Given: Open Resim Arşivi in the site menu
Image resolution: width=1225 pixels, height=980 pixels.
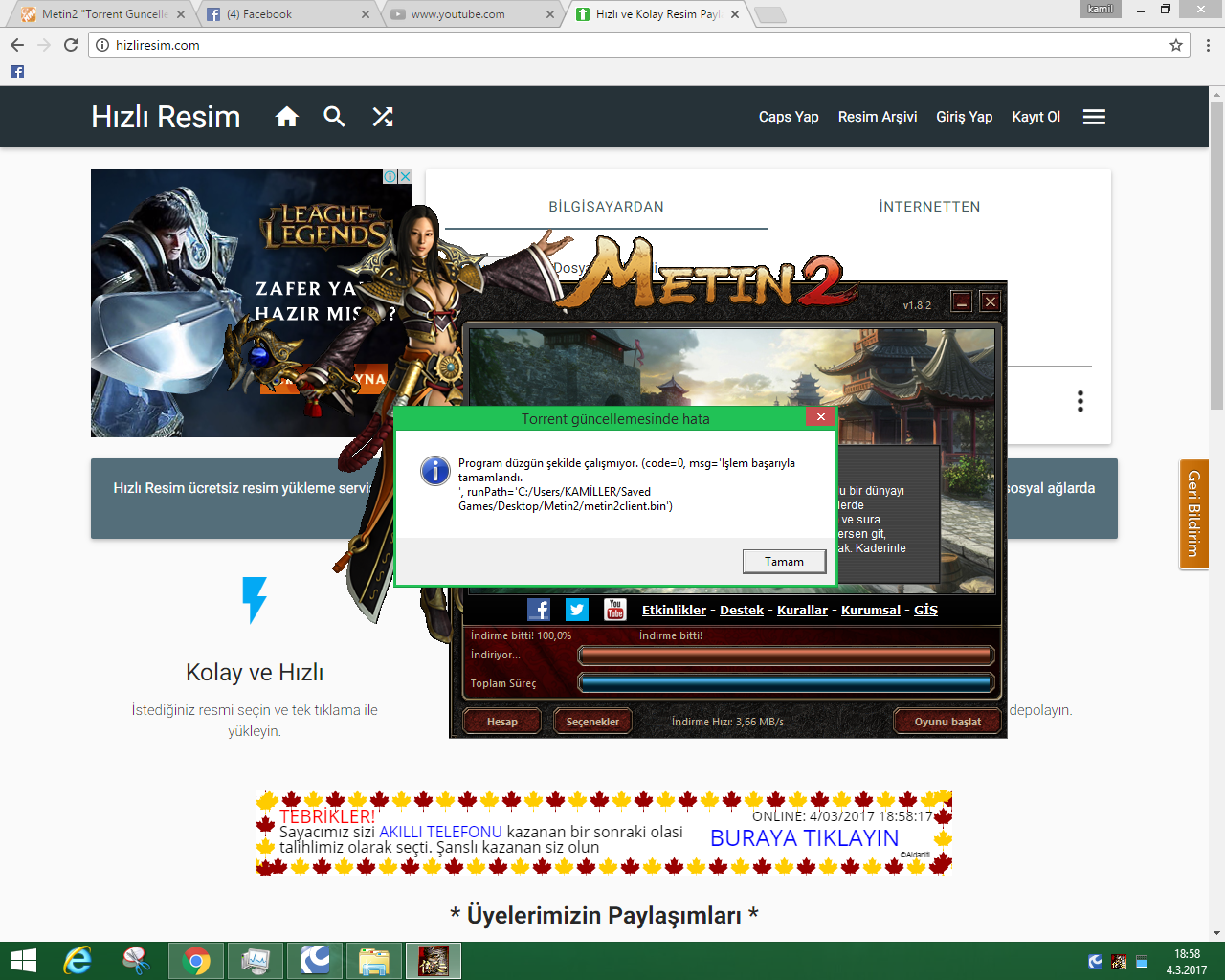Looking at the screenshot, I should 878,117.
